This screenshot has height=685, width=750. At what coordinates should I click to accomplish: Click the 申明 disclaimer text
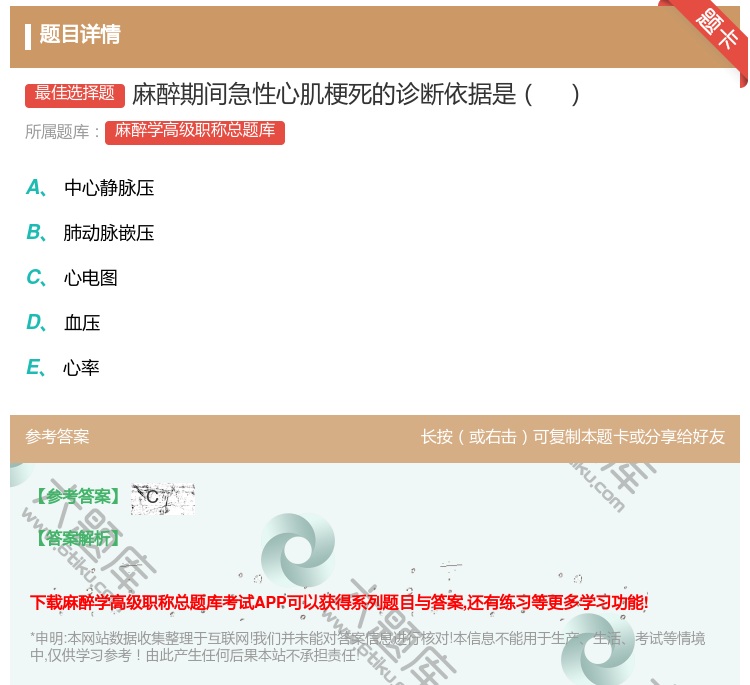click(x=367, y=646)
